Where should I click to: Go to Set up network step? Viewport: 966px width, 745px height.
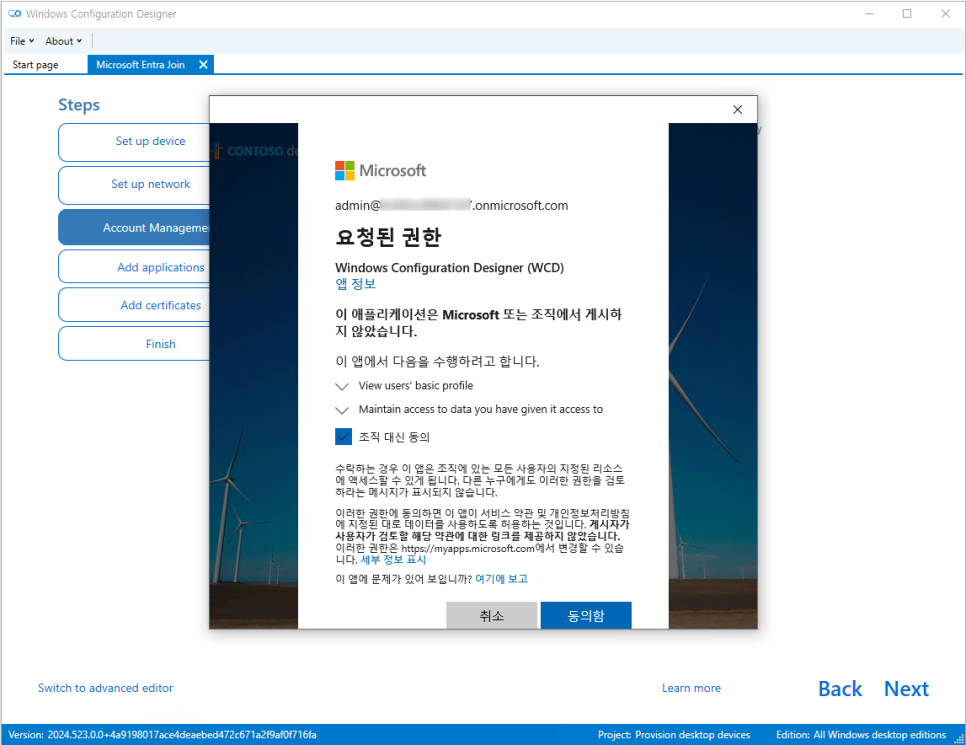(x=134, y=185)
